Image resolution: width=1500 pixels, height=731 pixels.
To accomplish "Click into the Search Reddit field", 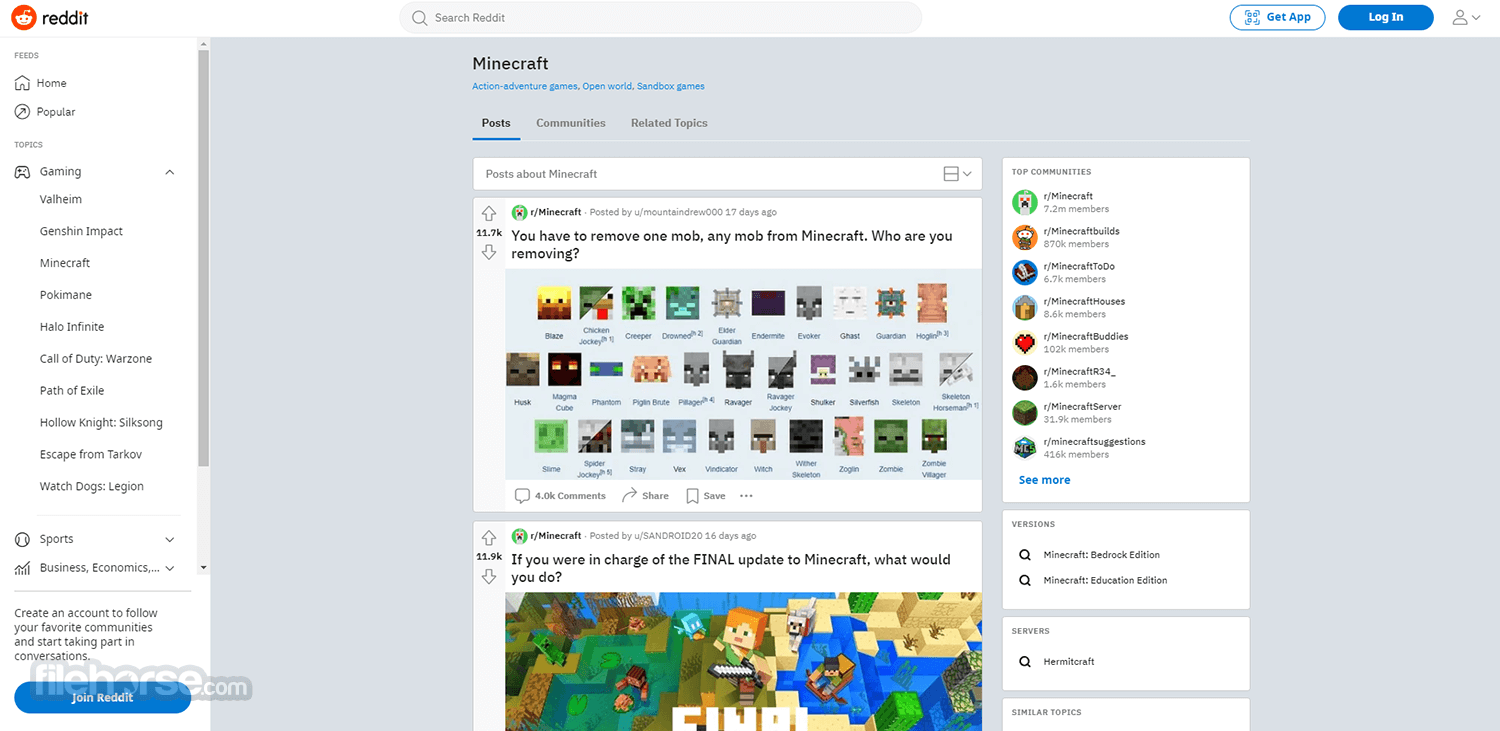I will [x=660, y=18].
